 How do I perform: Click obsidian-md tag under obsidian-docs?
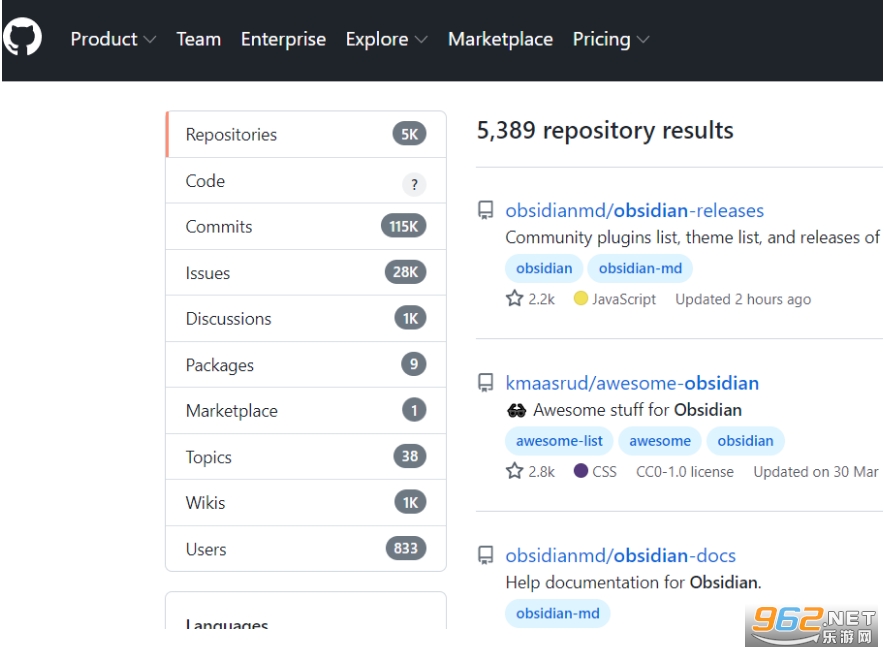[558, 613]
